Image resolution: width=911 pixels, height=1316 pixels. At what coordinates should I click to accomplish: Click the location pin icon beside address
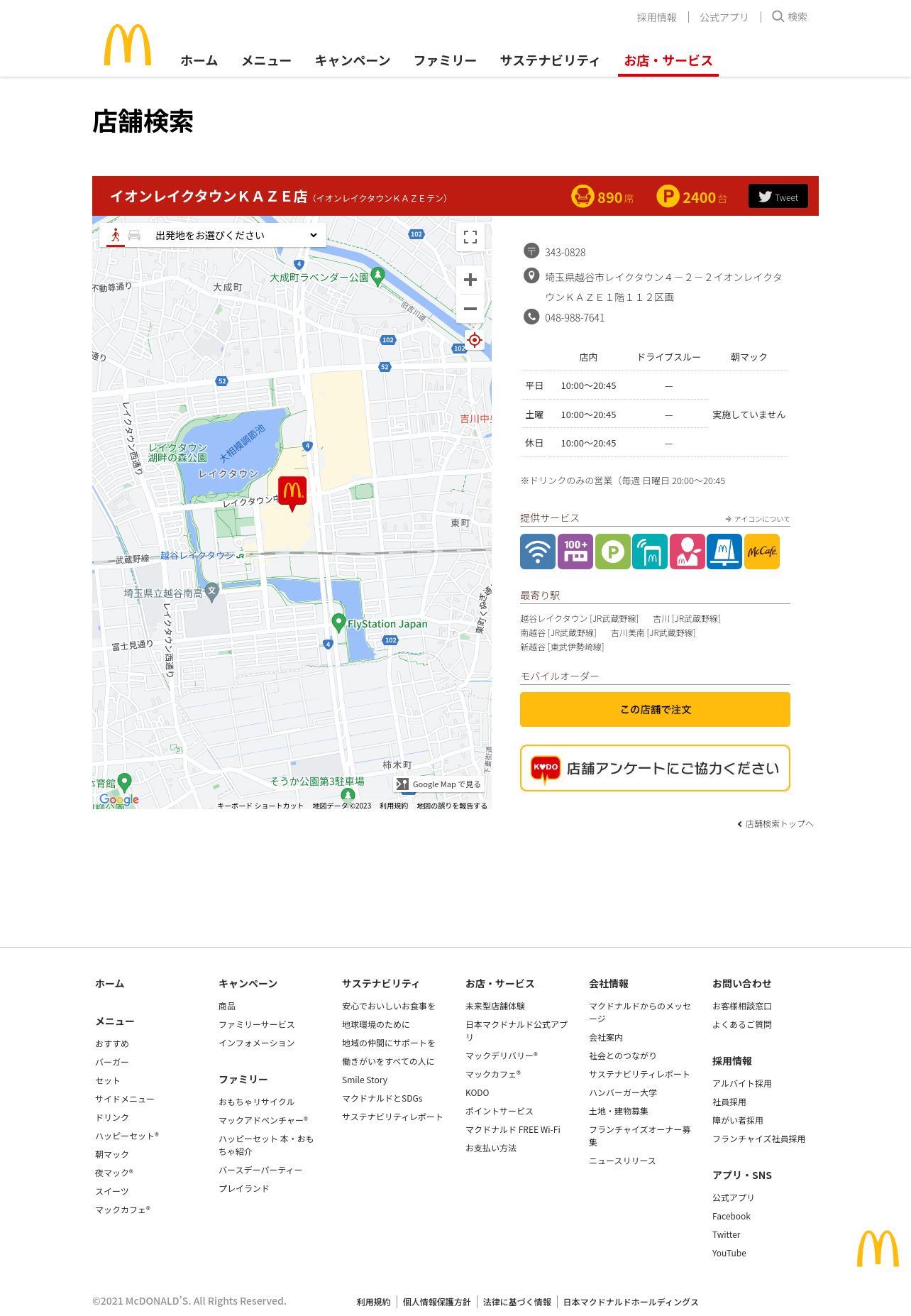point(531,276)
